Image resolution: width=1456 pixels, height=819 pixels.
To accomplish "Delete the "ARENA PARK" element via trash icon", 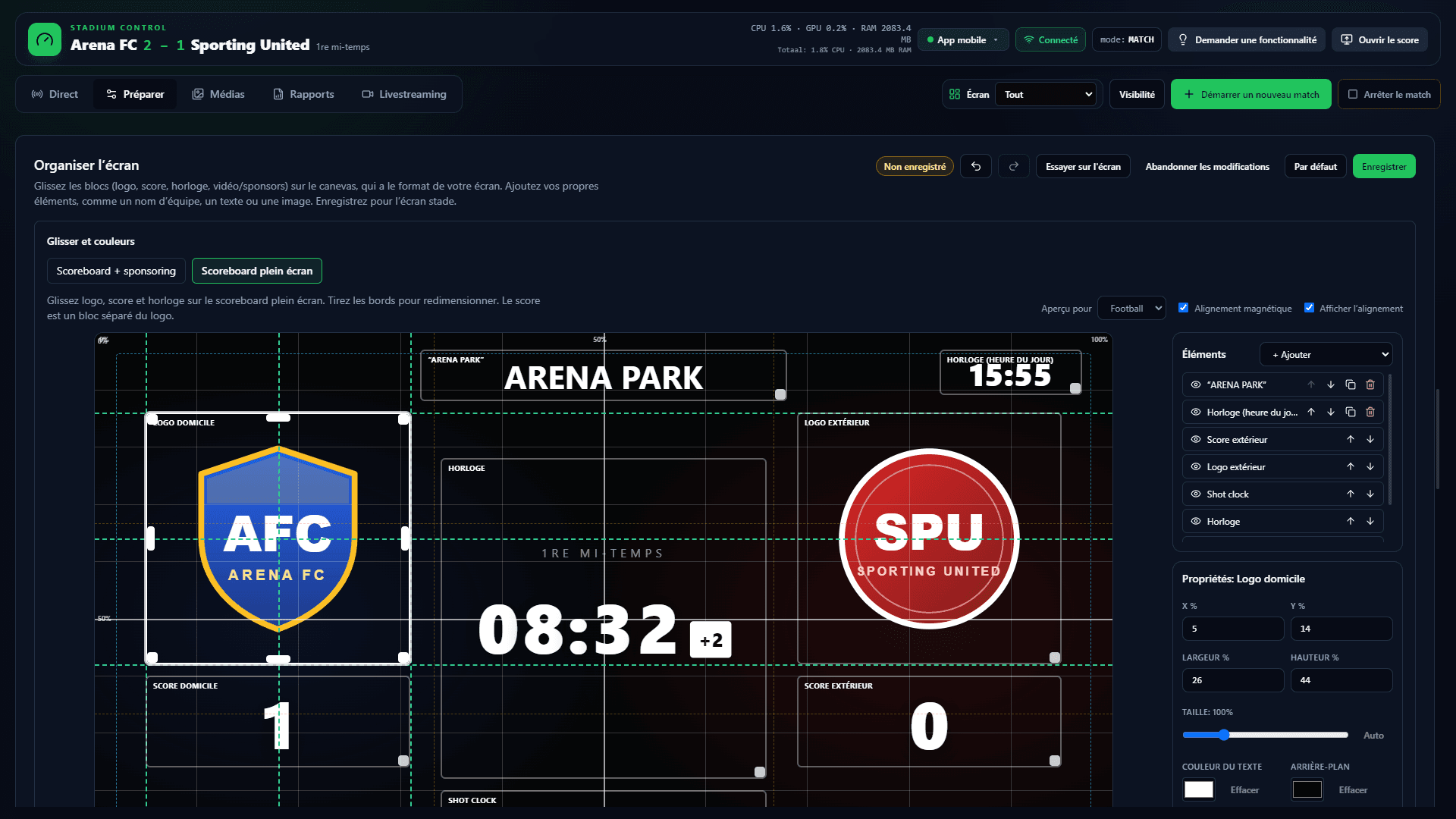I will point(1370,384).
